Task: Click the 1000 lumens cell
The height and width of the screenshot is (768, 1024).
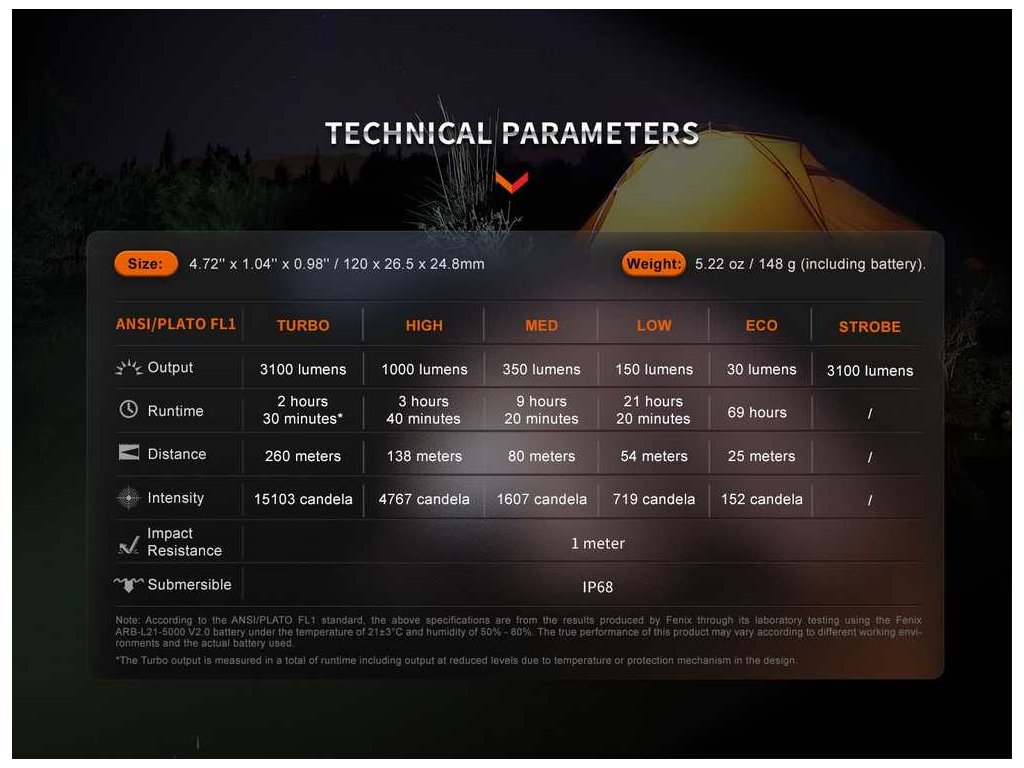Action: (x=424, y=369)
